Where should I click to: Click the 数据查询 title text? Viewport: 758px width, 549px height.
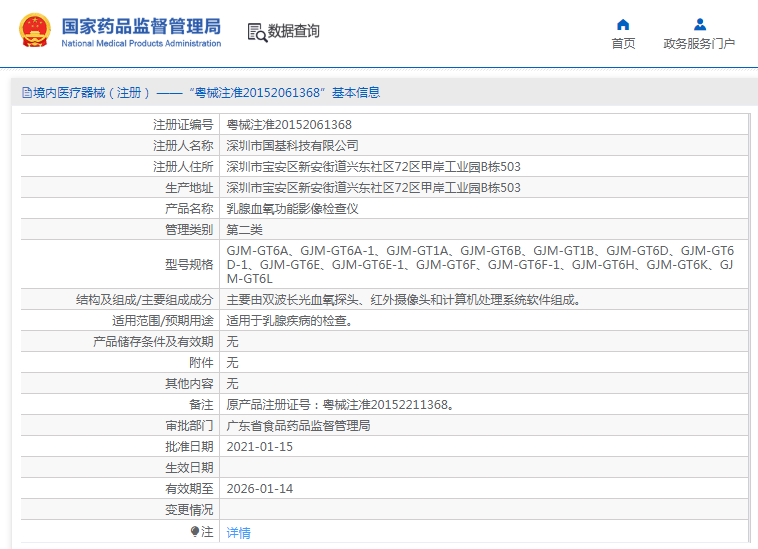(293, 31)
